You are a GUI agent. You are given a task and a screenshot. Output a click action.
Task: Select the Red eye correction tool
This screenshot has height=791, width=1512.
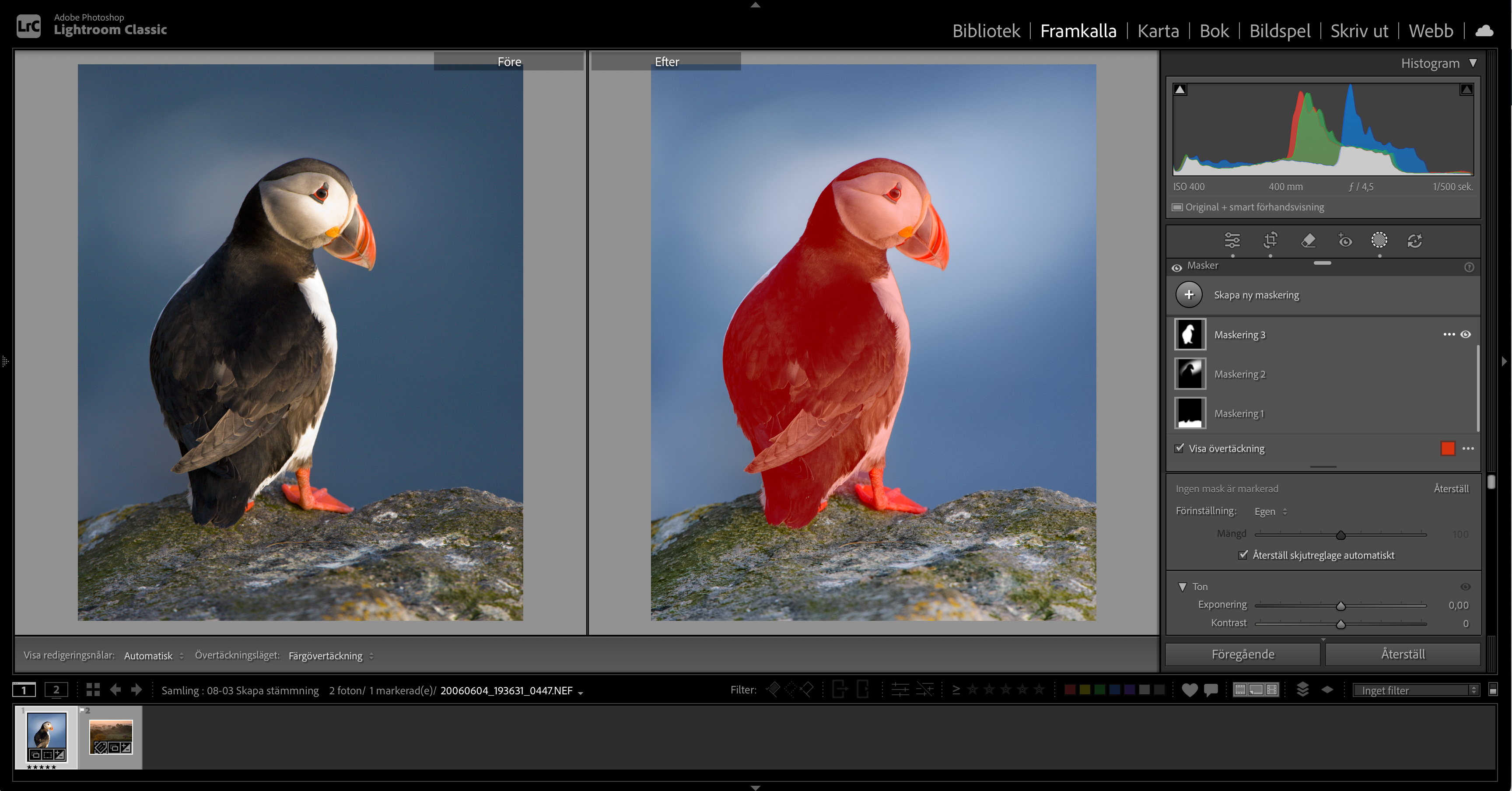pyautogui.click(x=1345, y=240)
